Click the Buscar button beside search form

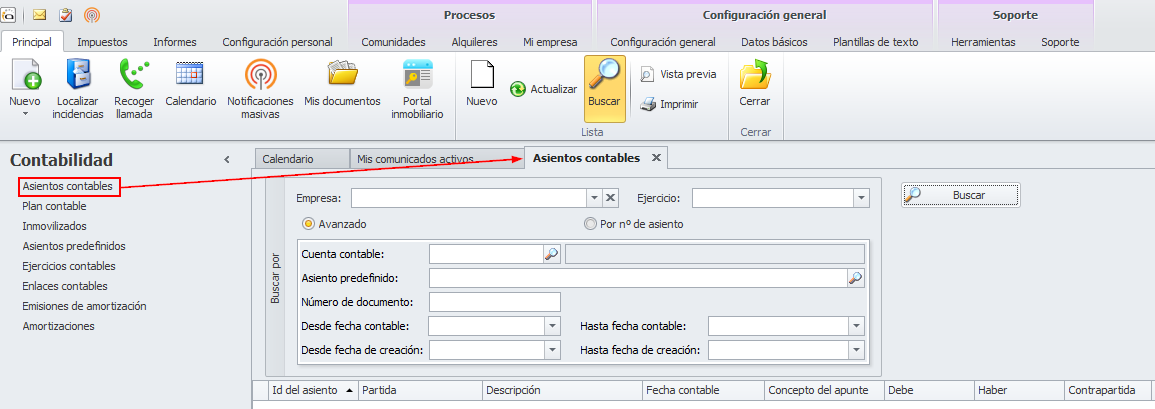(x=961, y=195)
